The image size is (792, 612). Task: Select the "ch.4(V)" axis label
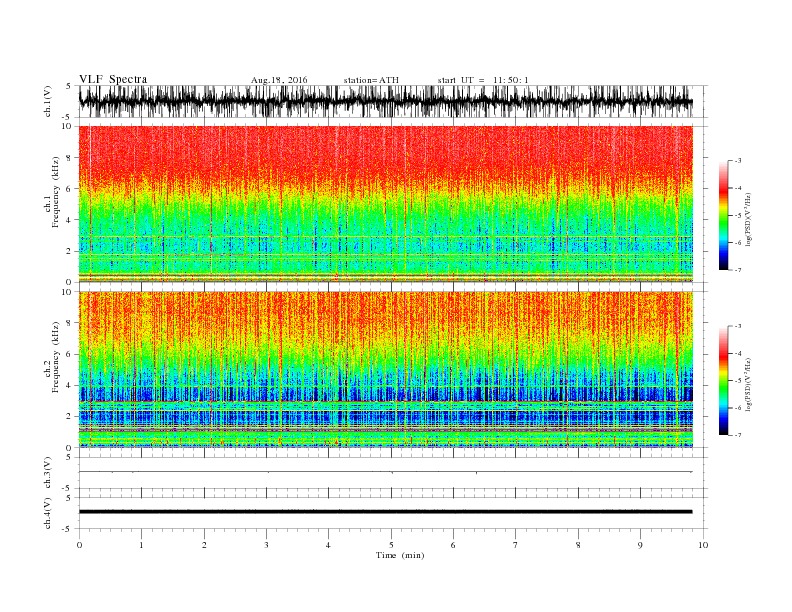click(48, 513)
